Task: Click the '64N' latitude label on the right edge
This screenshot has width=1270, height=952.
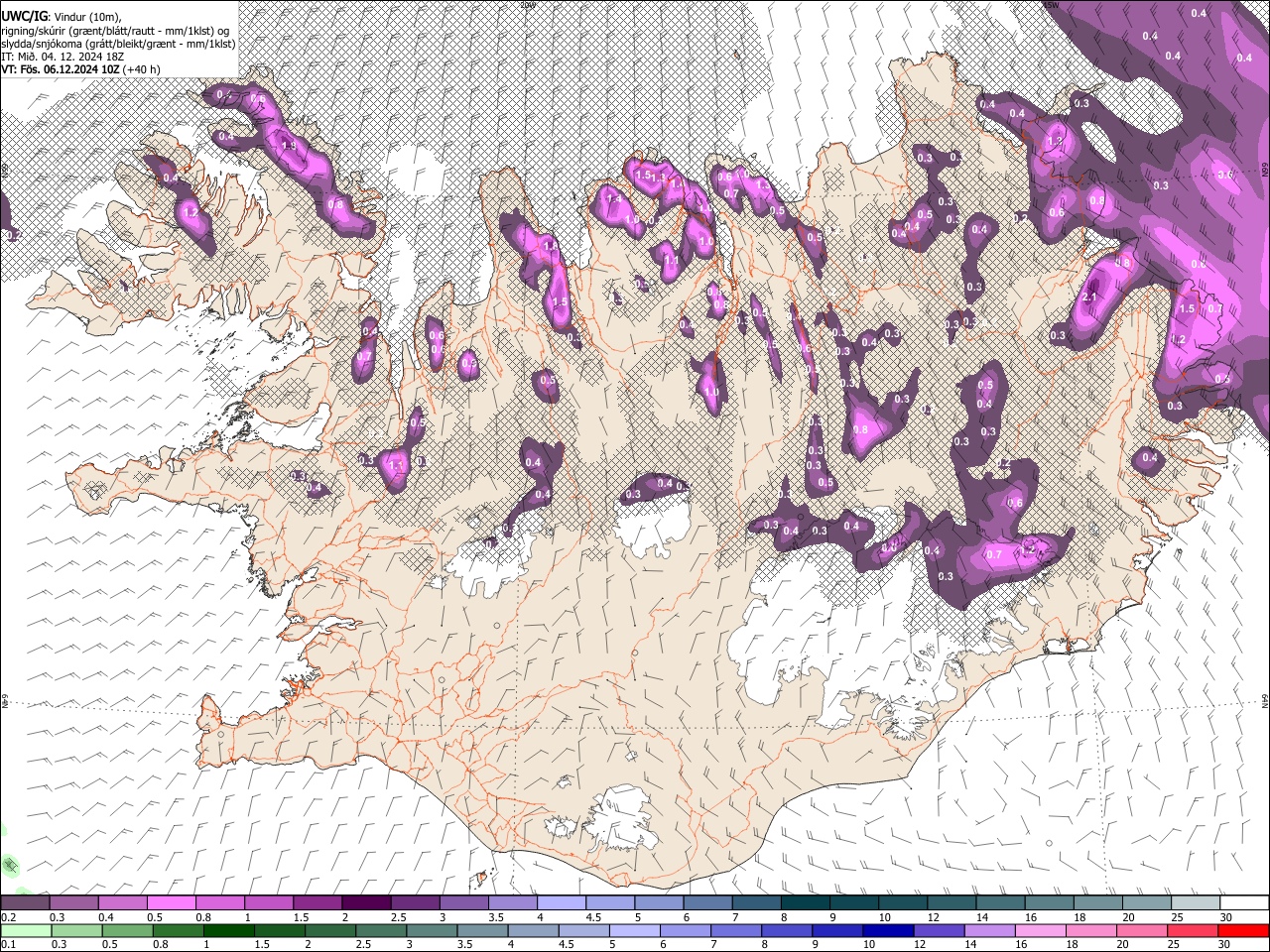Action: (1265, 700)
